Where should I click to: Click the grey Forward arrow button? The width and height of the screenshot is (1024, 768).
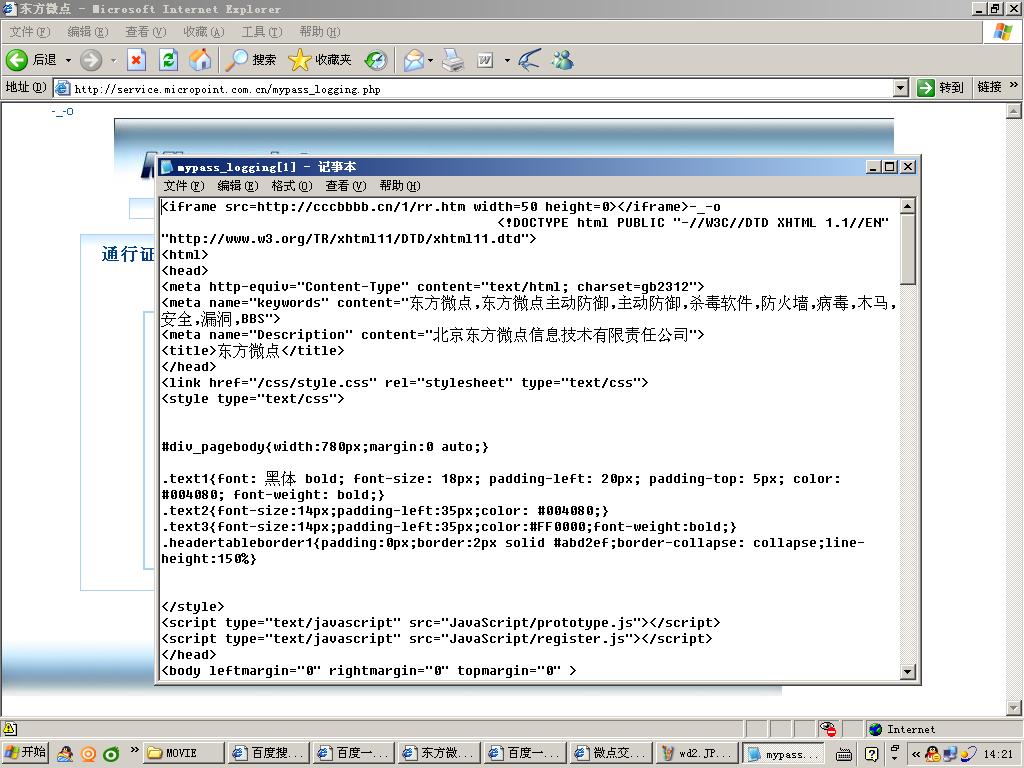(x=91, y=60)
